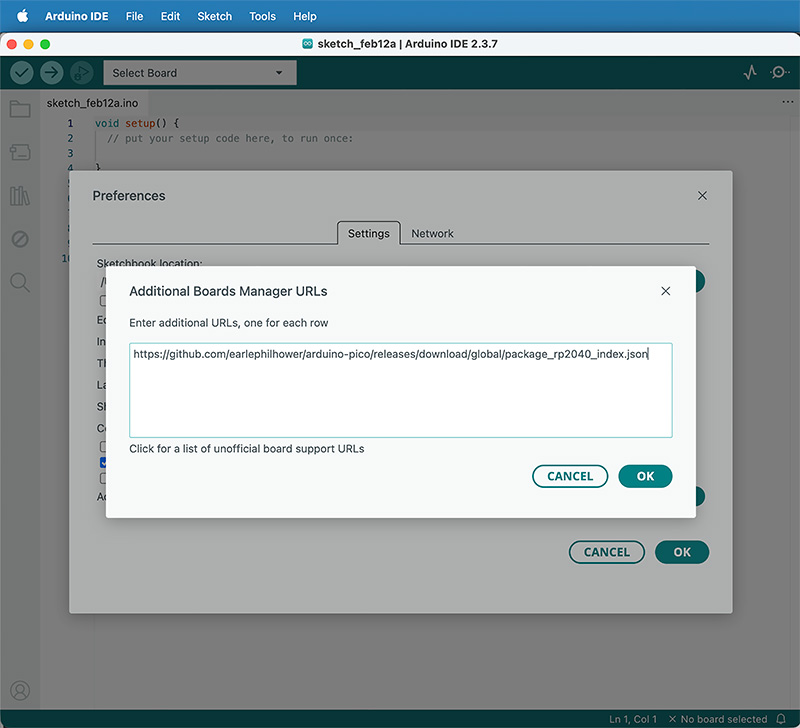Upload the sketch with the arrow icon
800x728 pixels.
(49, 72)
